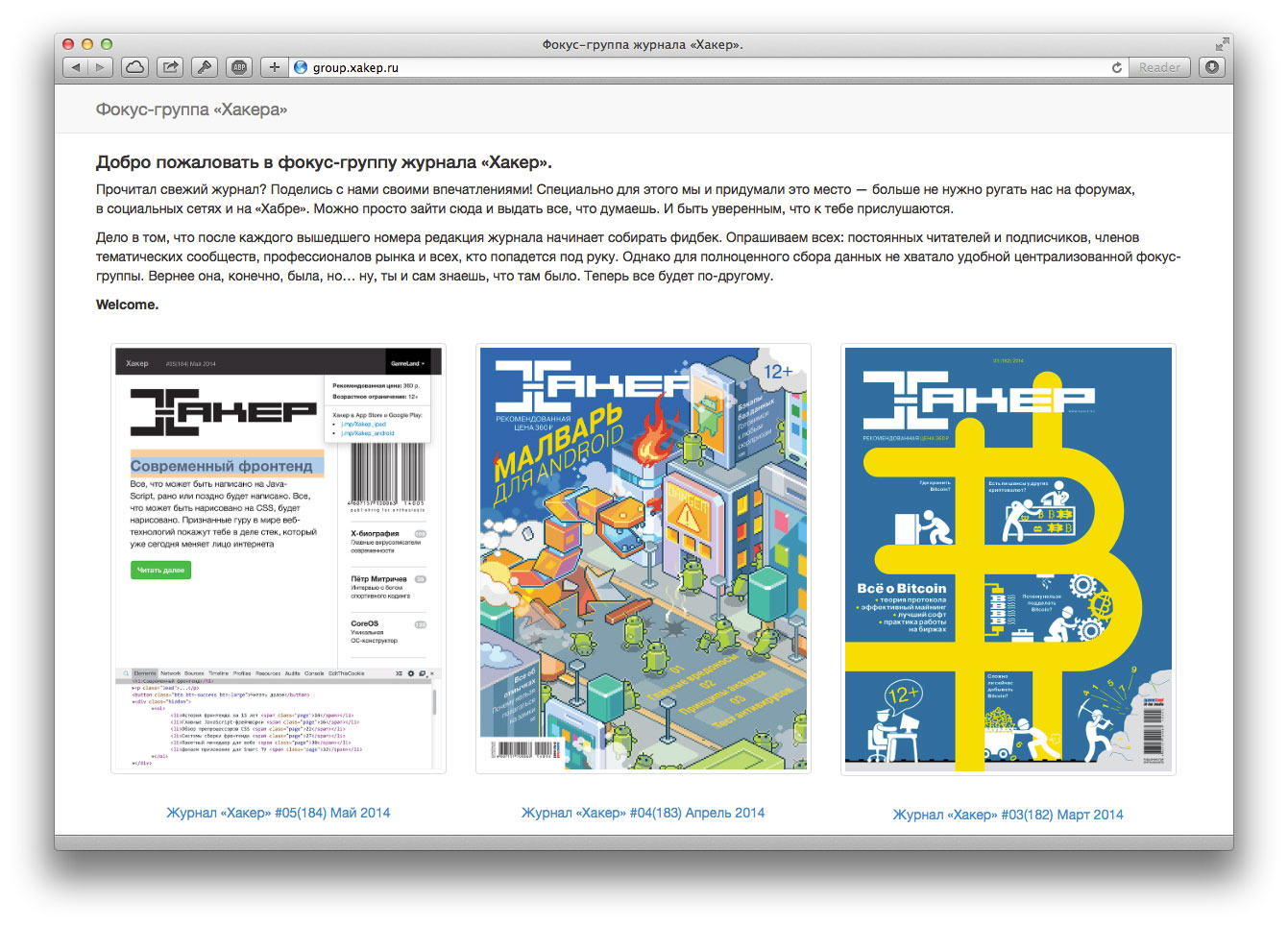
Task: Click the window title «Фокус-группа журнала «Хакер».»
Action: tap(643, 44)
